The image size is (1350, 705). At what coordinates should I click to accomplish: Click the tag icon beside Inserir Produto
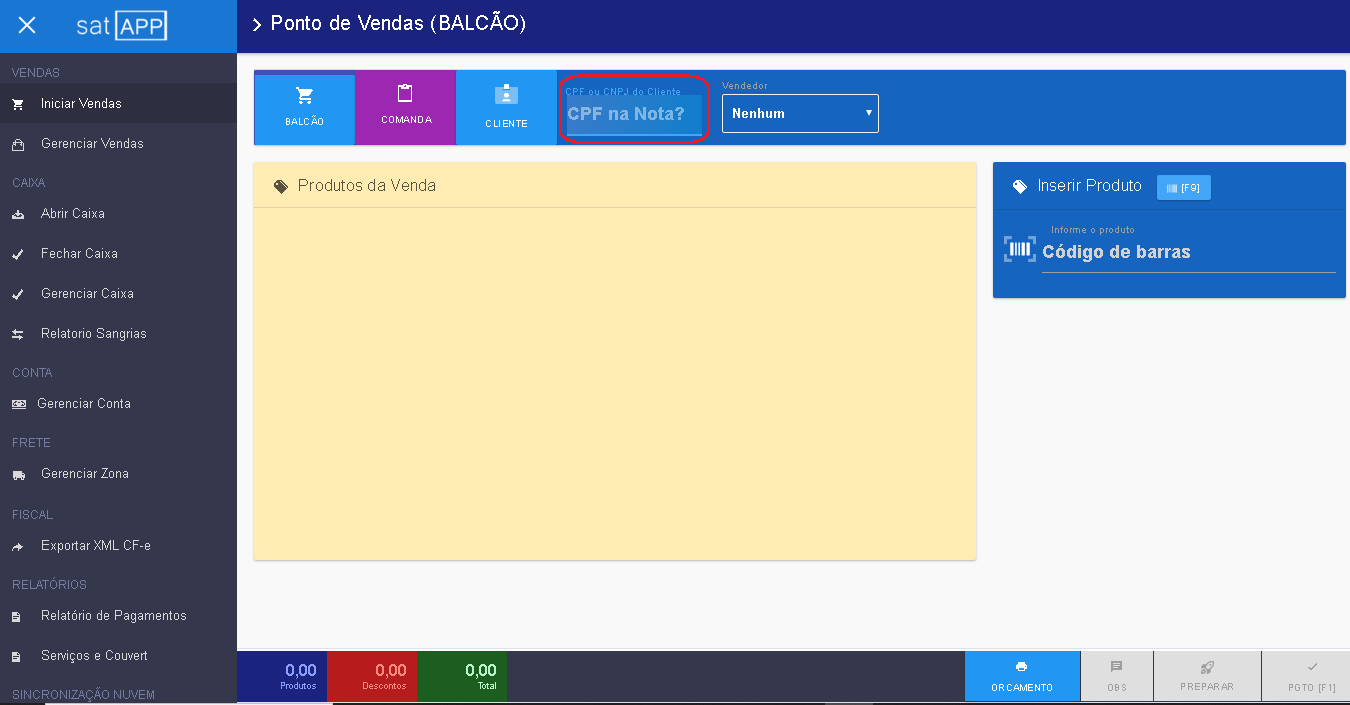coord(1019,186)
